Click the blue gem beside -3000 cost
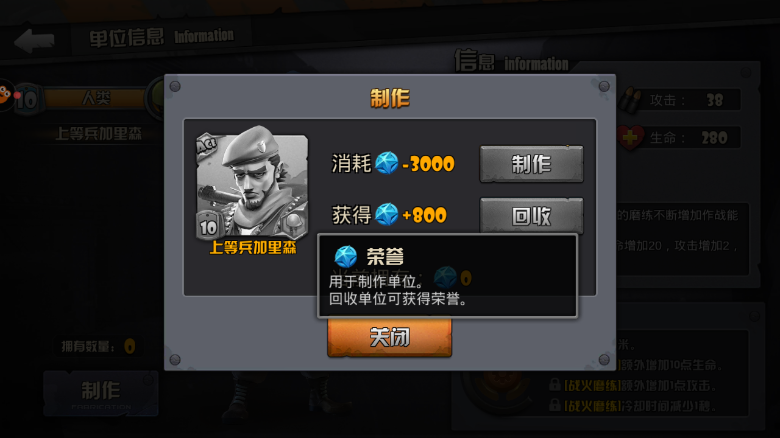780x438 pixels. pyautogui.click(x=387, y=163)
